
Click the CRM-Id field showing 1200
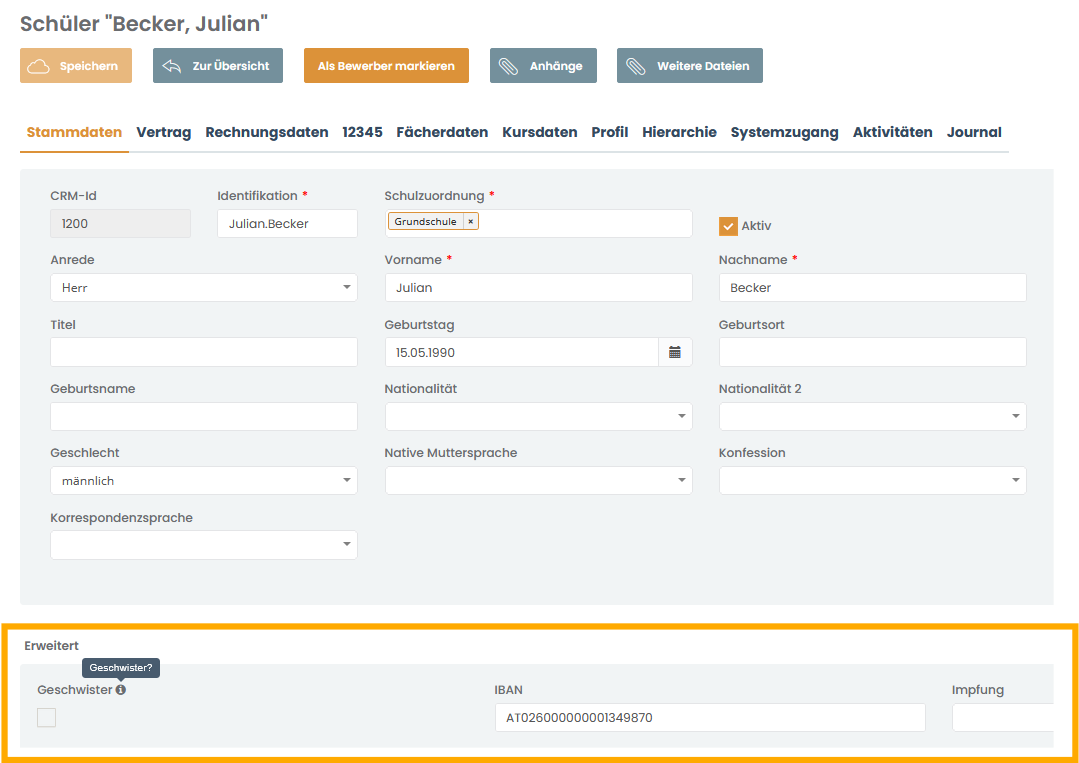[x=120, y=224]
